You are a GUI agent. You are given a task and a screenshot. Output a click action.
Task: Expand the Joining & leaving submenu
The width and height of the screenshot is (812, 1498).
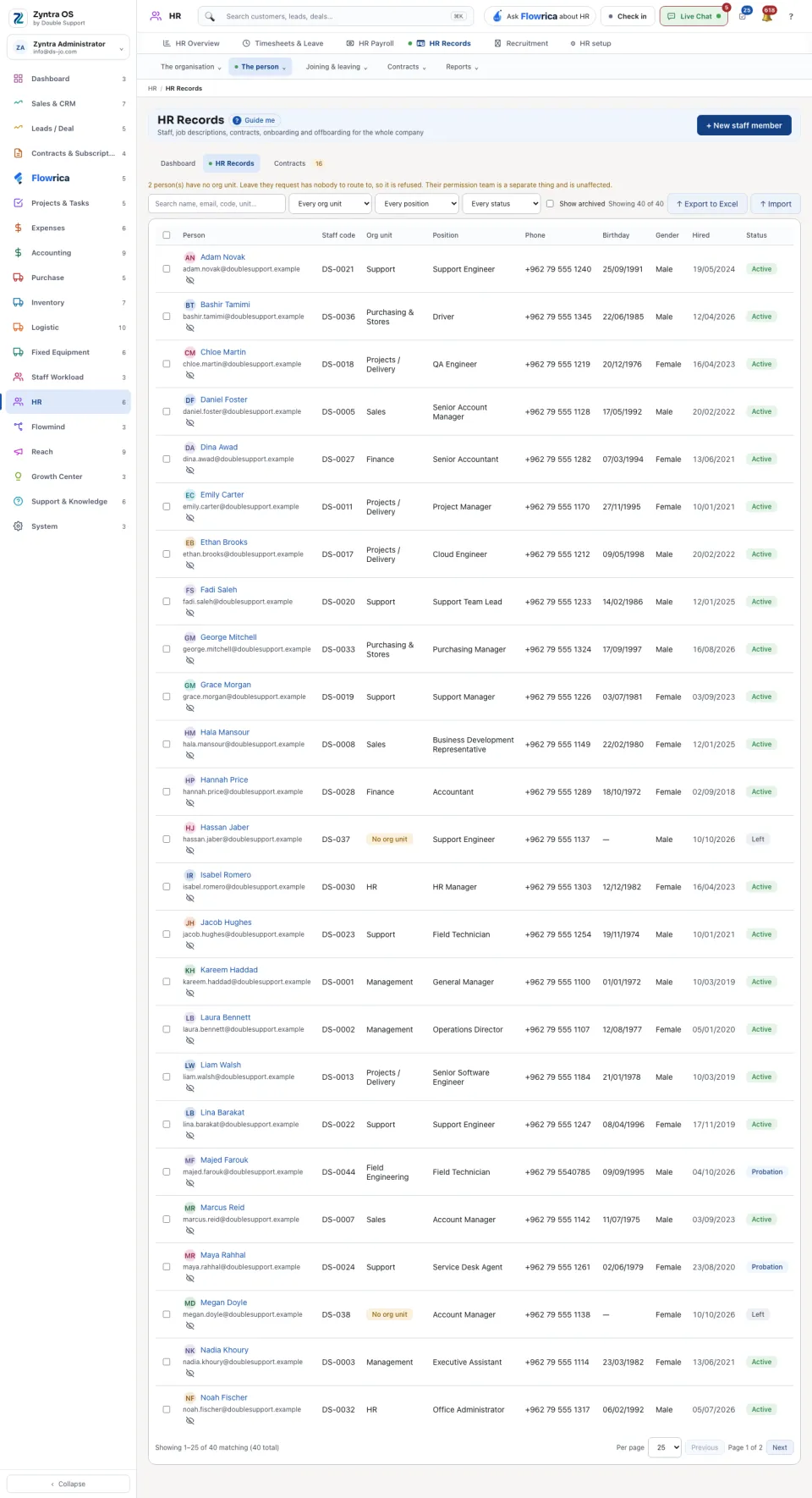pyautogui.click(x=337, y=67)
